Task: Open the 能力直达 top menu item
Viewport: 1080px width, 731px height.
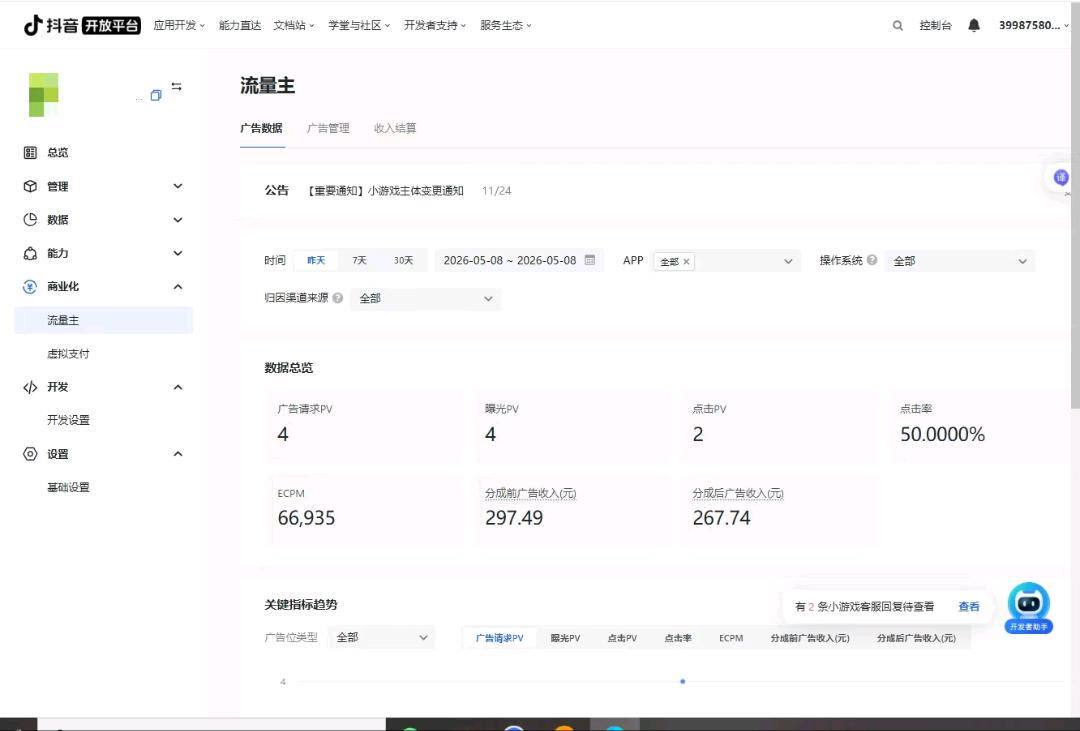Action: pyautogui.click(x=240, y=25)
